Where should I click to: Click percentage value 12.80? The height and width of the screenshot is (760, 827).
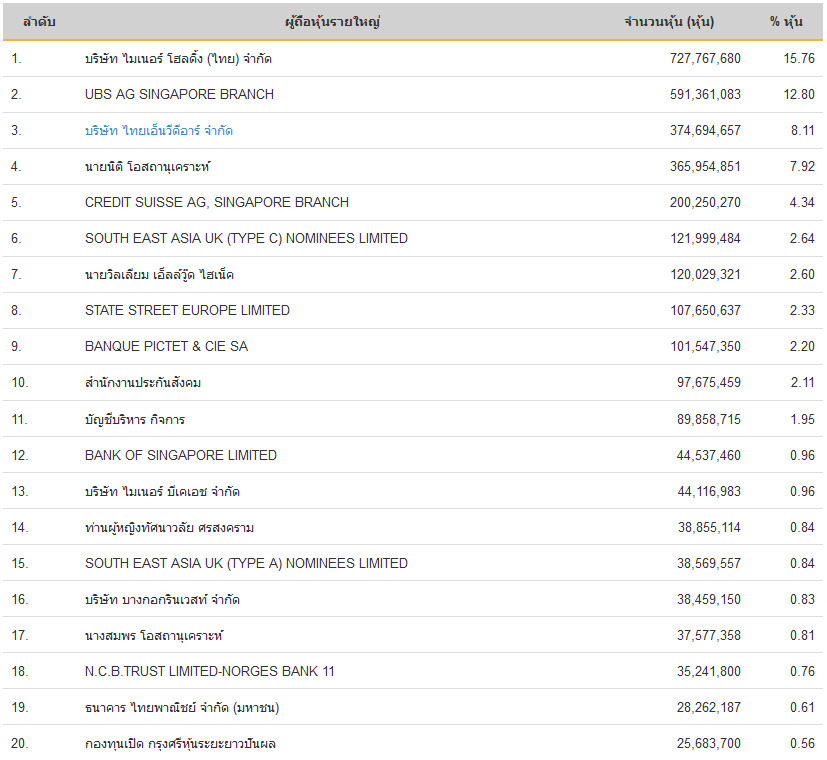point(799,94)
